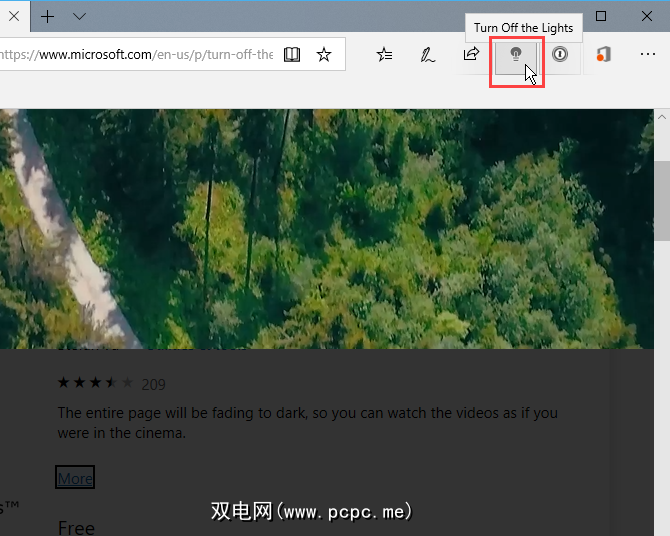Open the Office extension icon

click(x=603, y=54)
